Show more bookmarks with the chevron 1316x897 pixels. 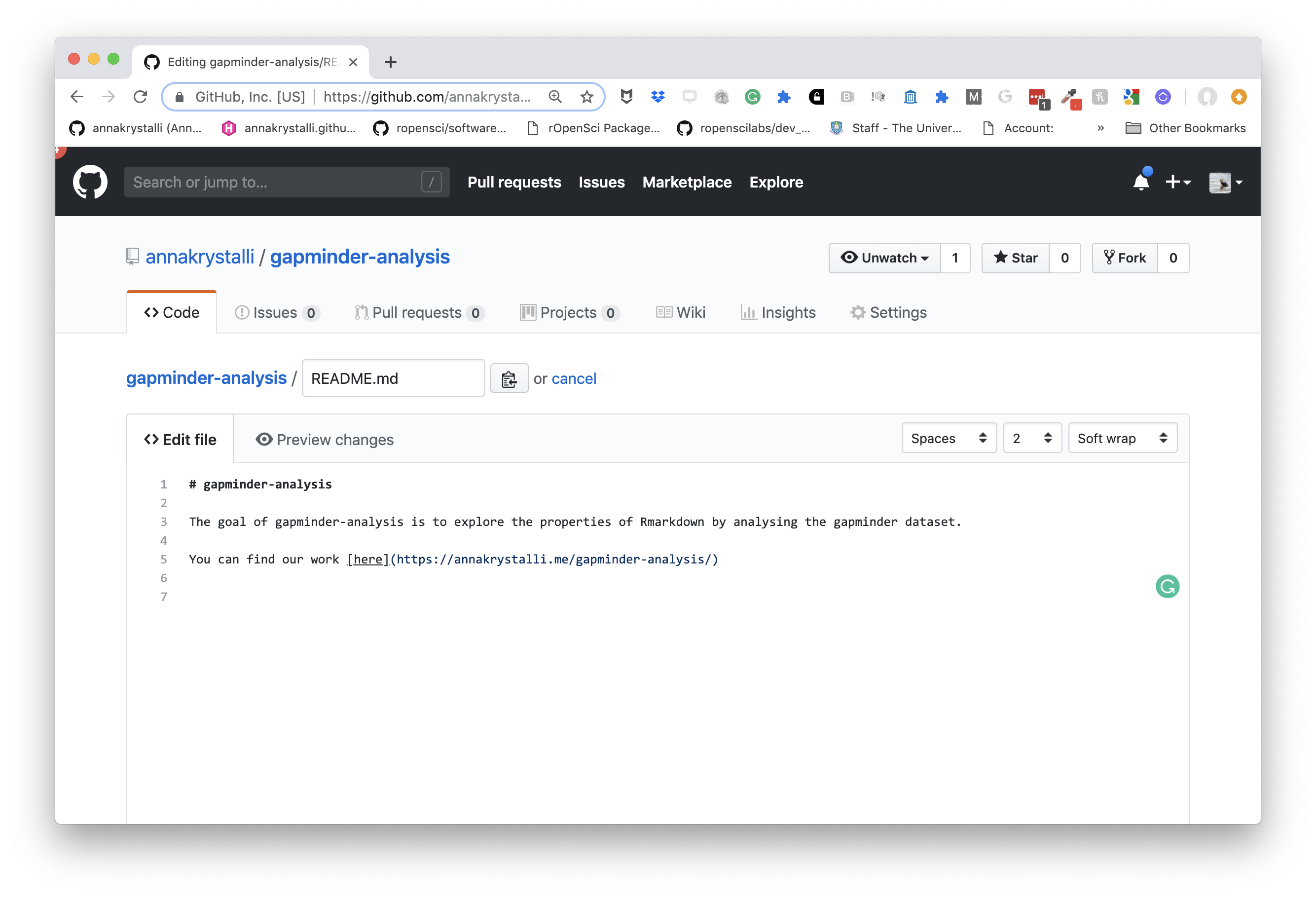(1100, 128)
